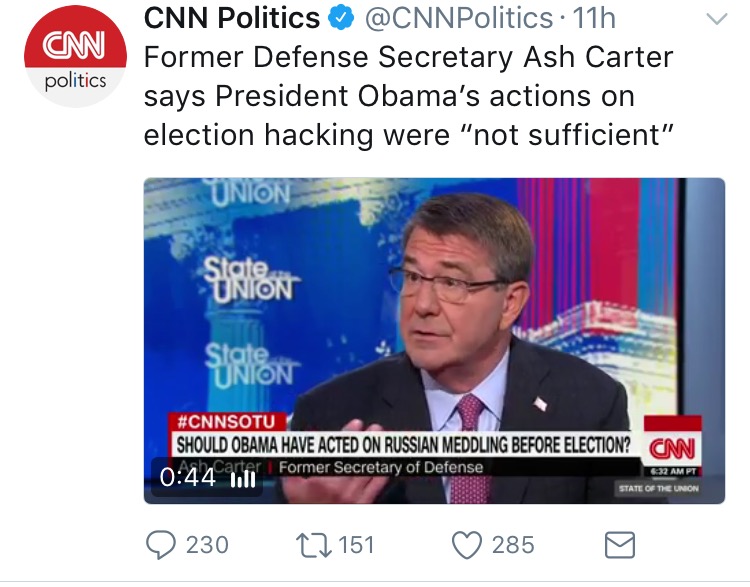Viewport: 750px width, 587px height.
Task: Share via the envelope message icon
Action: 620,545
